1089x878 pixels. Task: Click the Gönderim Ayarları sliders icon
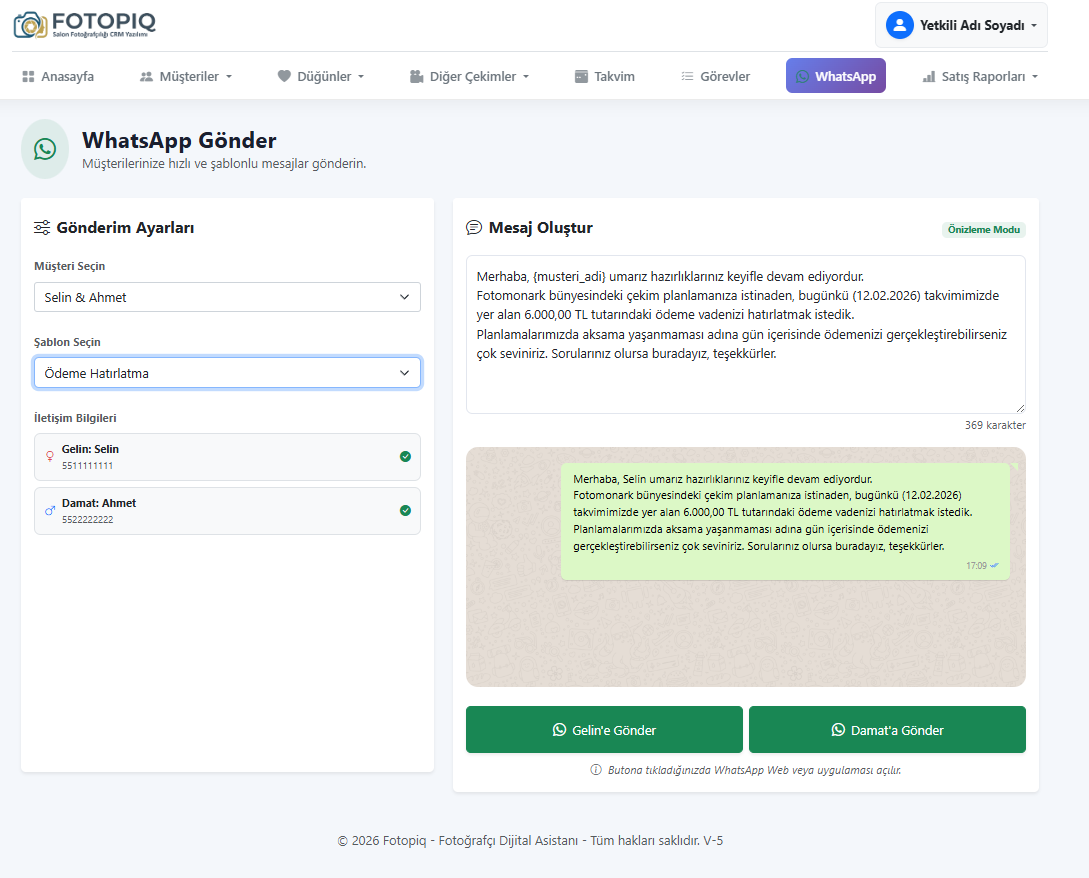click(42, 228)
